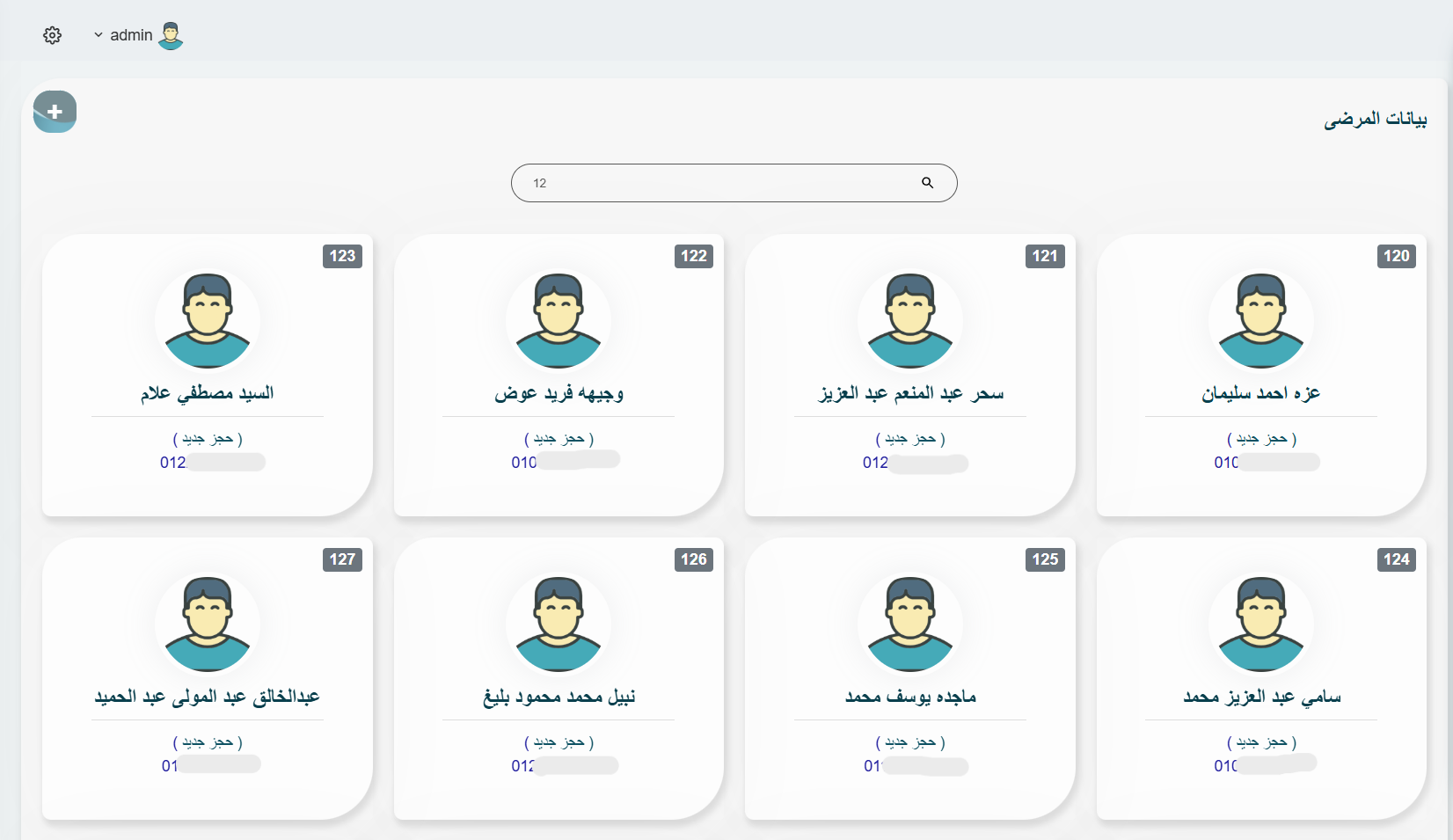The image size is (1453, 840).
Task: Expand the admin user dropdown
Action: [99, 35]
